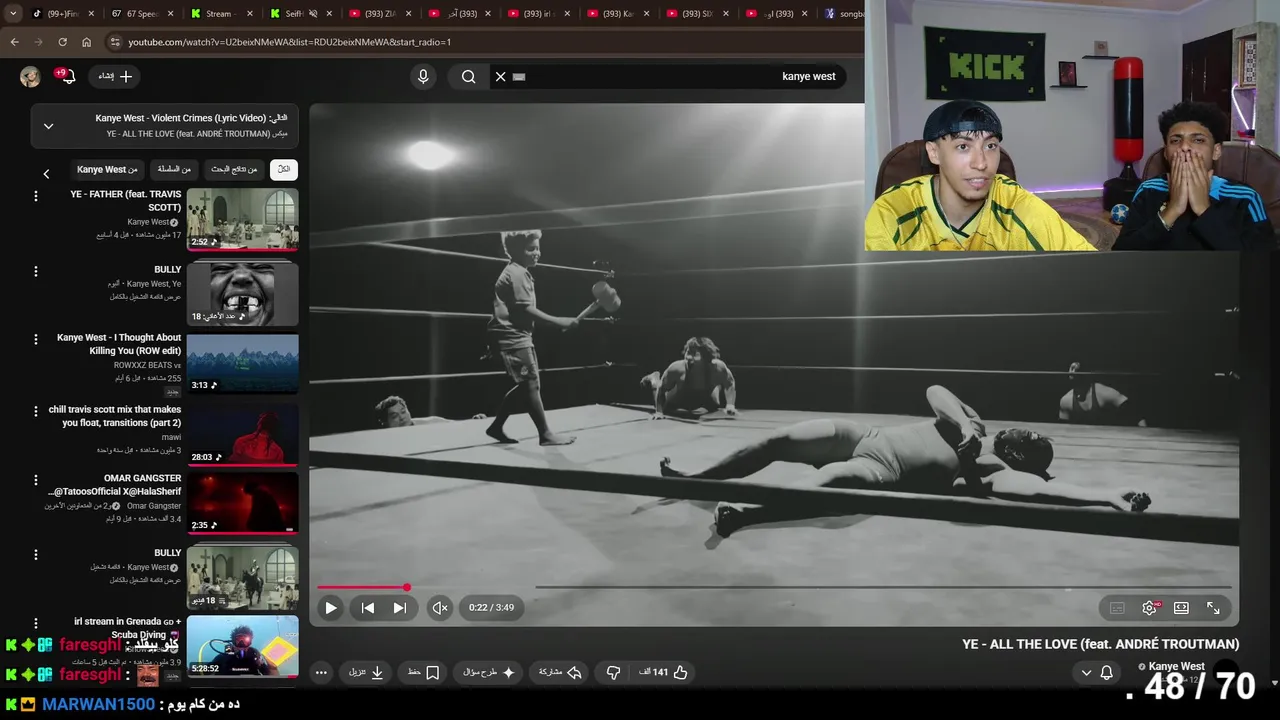Collapse the mix playlist panel chevron
1280x720 pixels.
pos(48,126)
